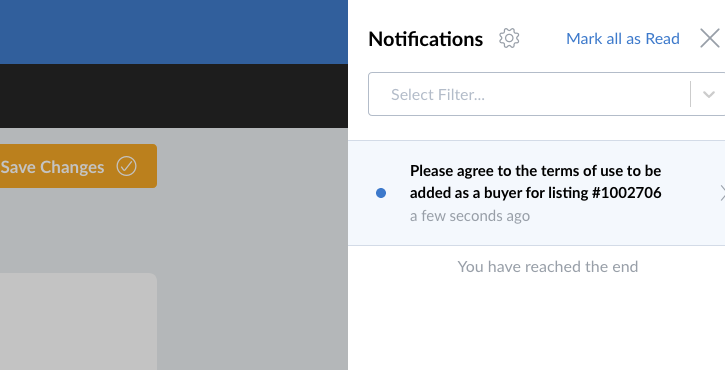This screenshot has width=725, height=370.
Task: Dismiss panel by clicking dimmed gray background
Action: [252, 250]
